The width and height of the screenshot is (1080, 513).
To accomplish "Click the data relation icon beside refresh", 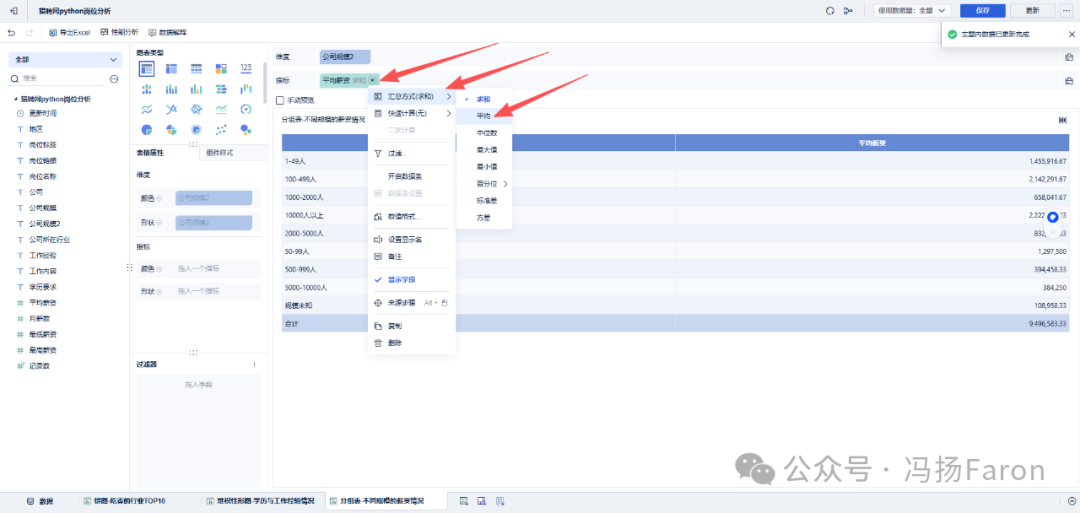I will 848,11.
